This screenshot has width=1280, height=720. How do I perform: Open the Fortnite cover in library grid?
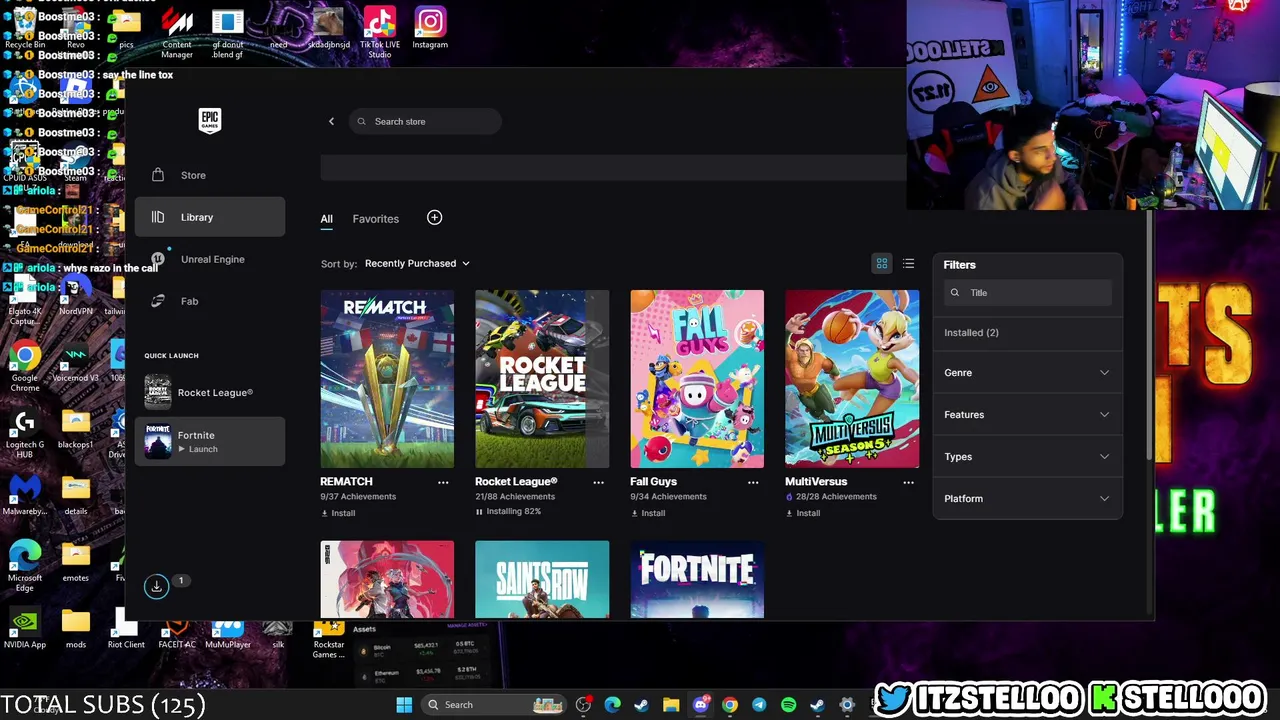697,579
